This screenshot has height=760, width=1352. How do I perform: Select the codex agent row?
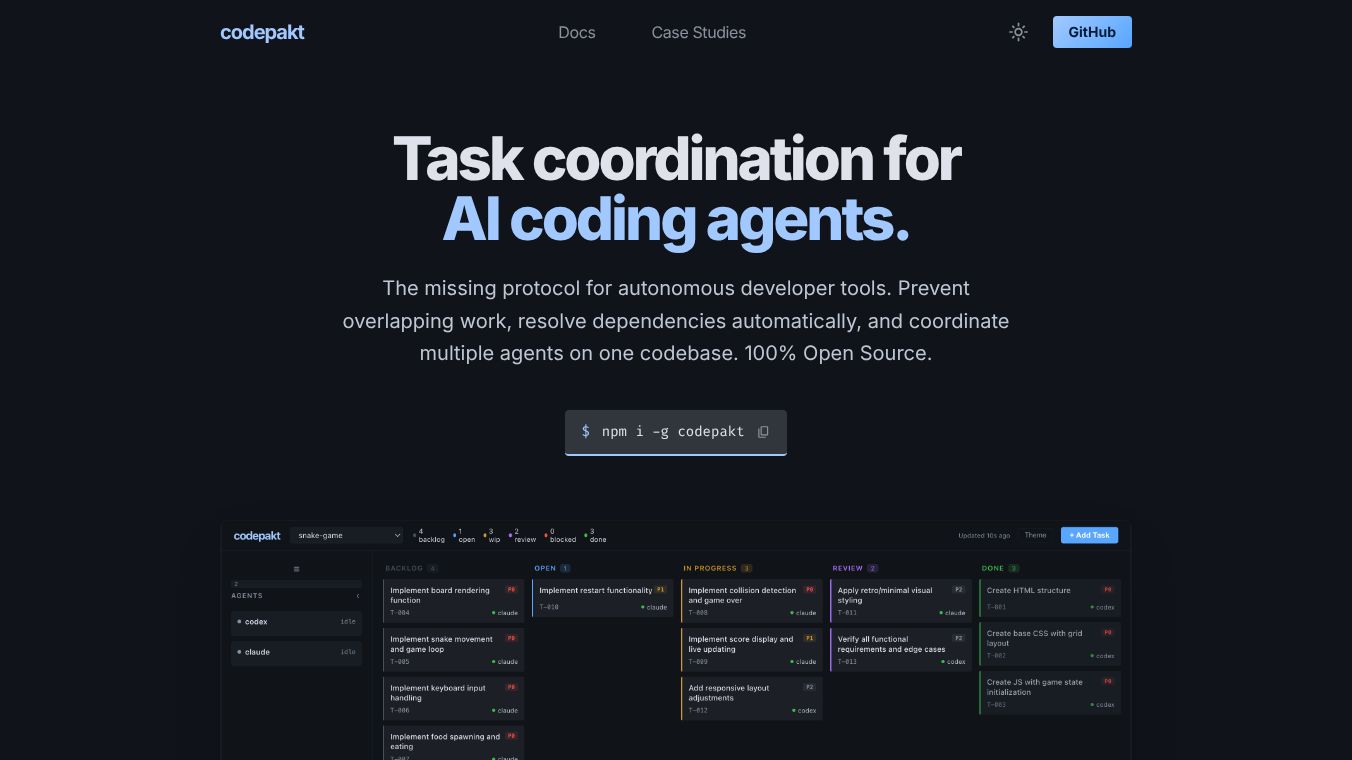297,622
